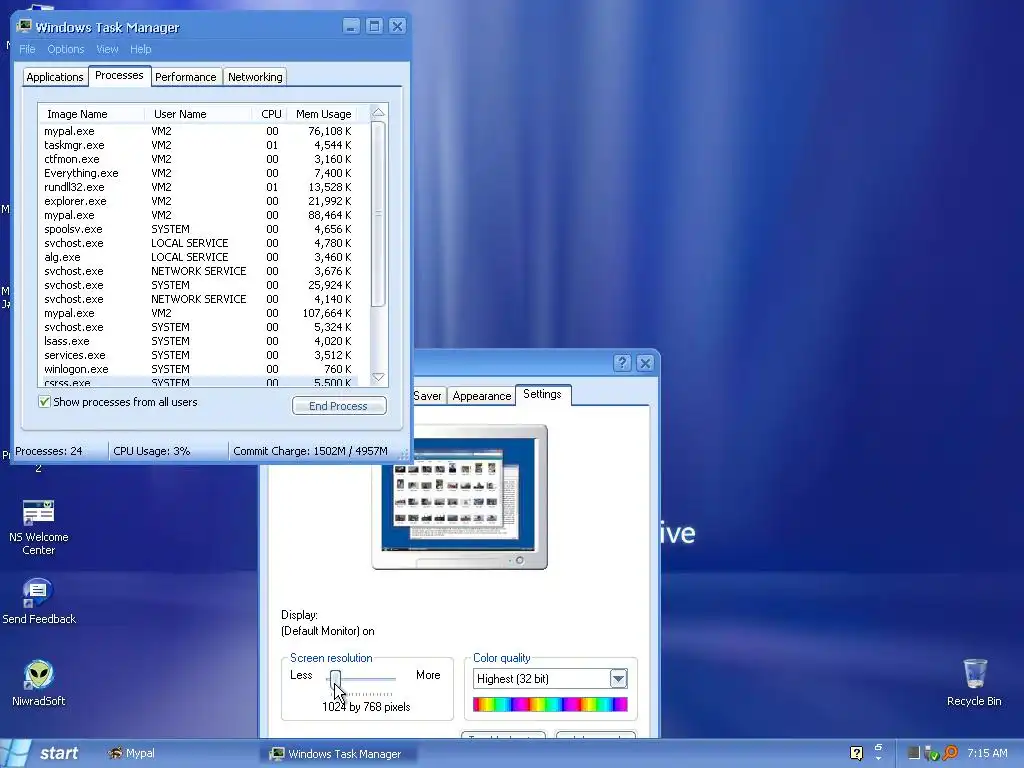Image resolution: width=1024 pixels, height=768 pixels.
Task: Select the spoolsv.exe process row
Action: tap(199, 229)
